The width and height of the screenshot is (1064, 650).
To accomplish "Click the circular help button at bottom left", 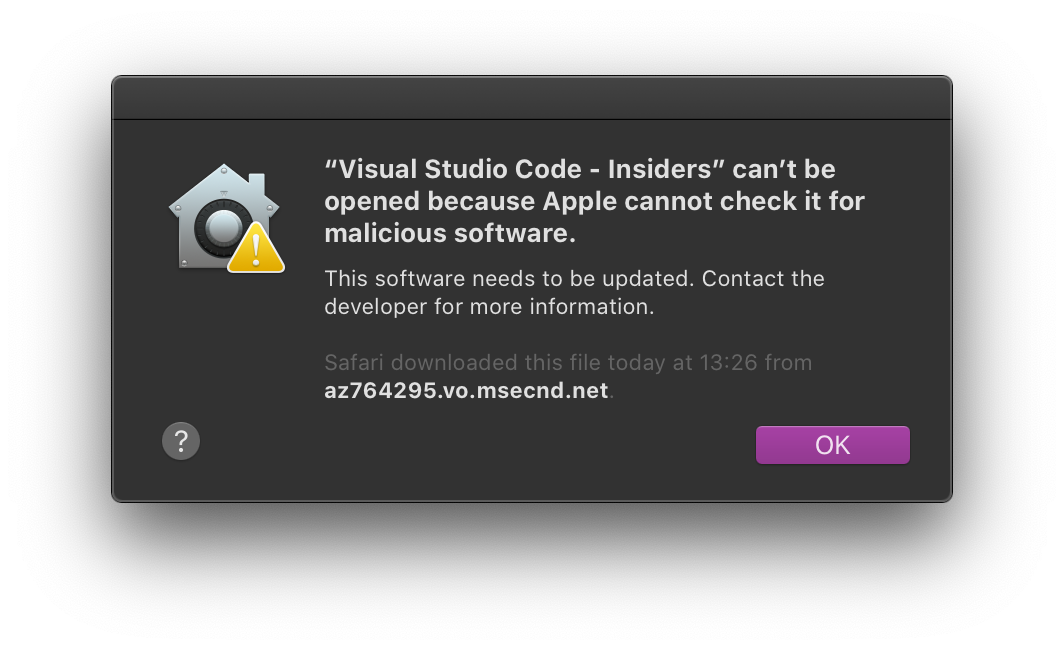I will [181, 440].
